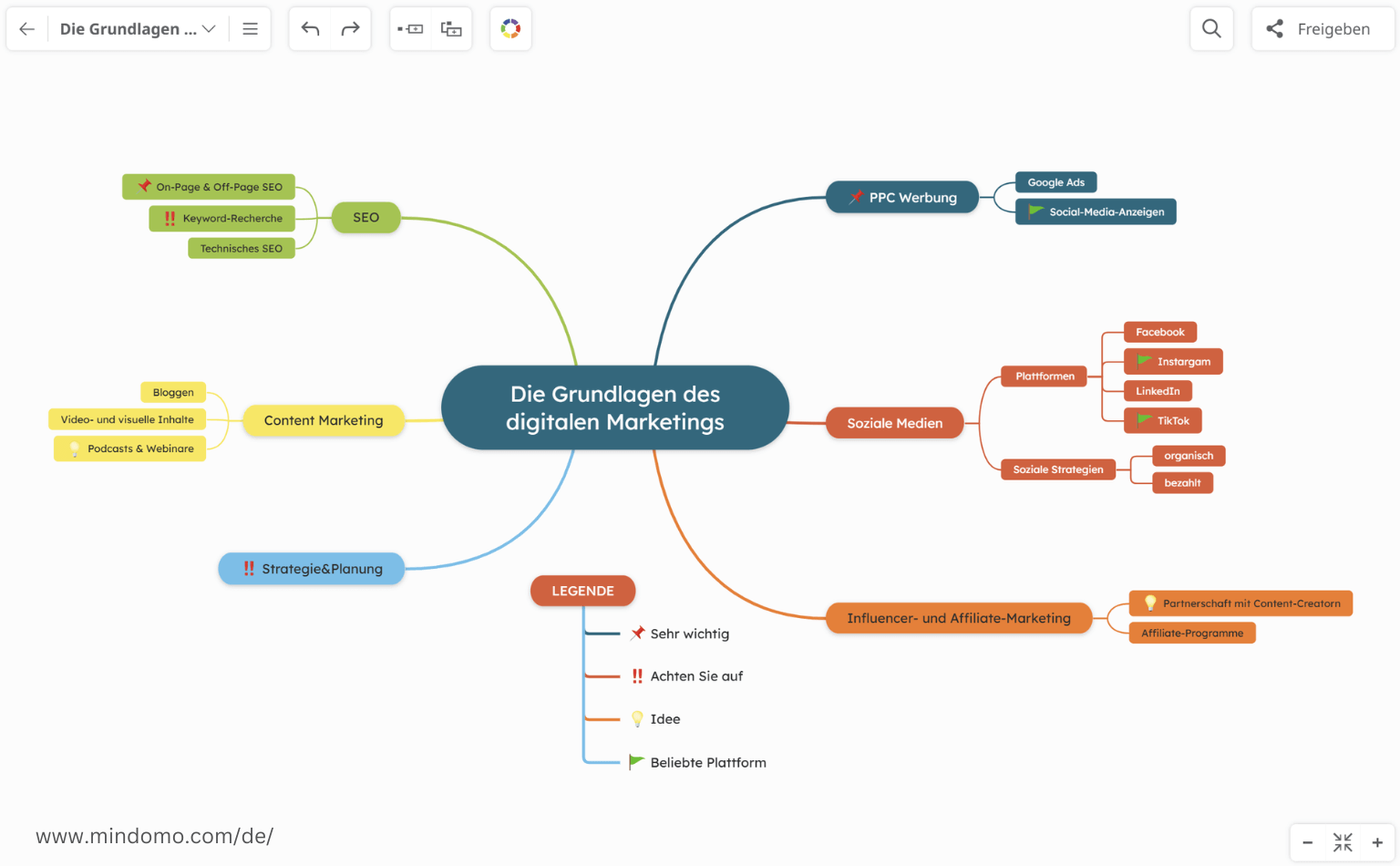Screen dimensions: 1400x866
Task: Click the lightbulb icon beside Idee
Action: (x=637, y=718)
